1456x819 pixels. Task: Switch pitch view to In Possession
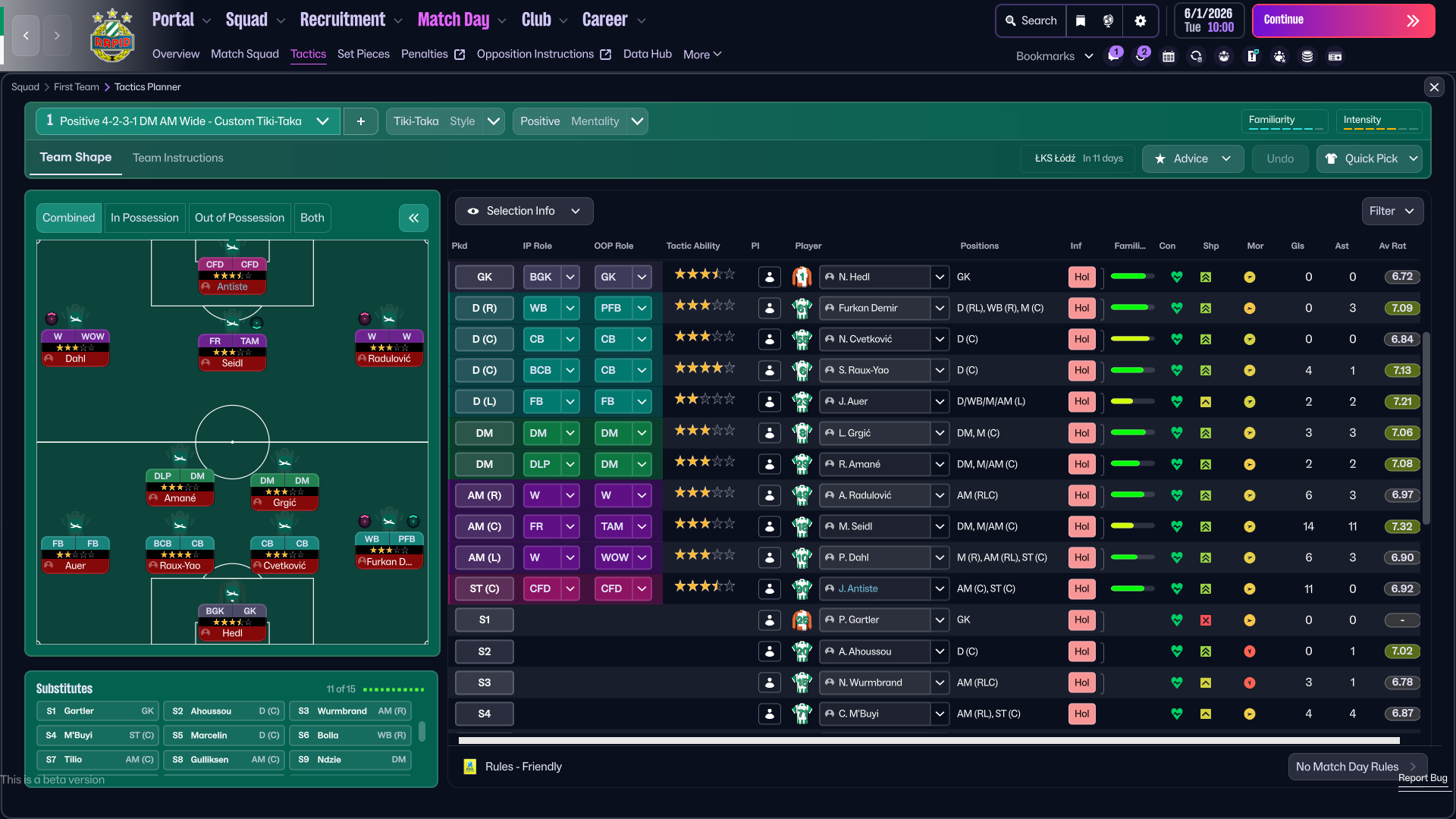[x=144, y=218]
